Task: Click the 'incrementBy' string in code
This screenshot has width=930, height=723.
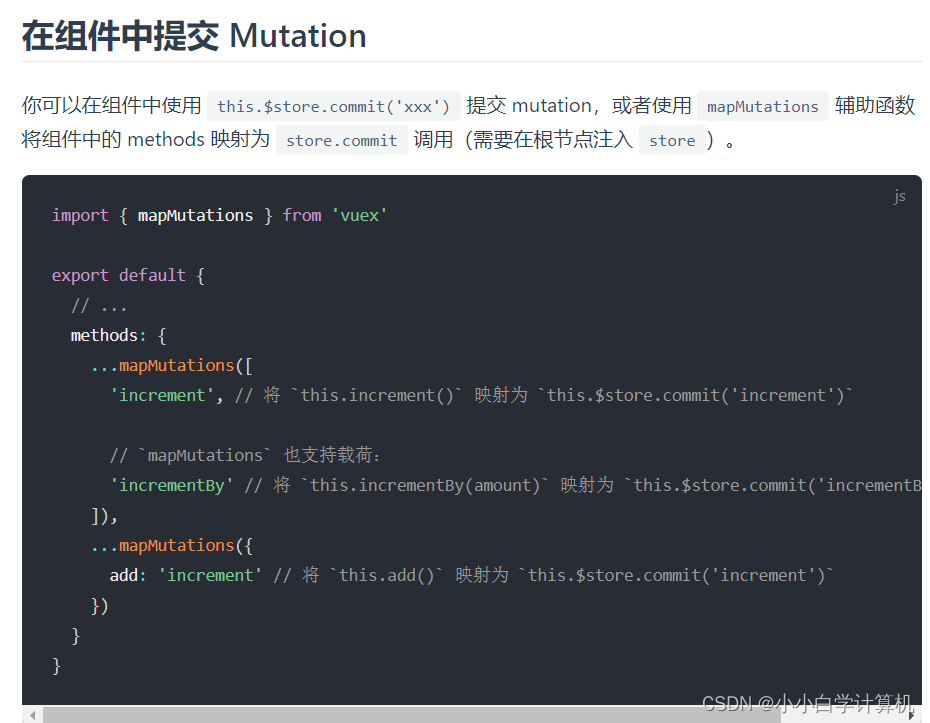Action: coord(170,485)
